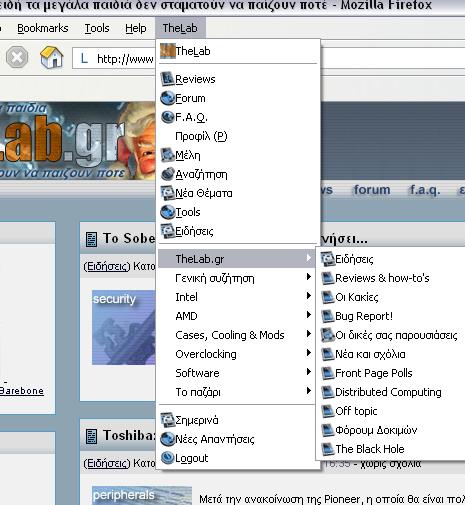Click the Off topic submenu icon
Screen dimensions: 465x505
click(328, 411)
